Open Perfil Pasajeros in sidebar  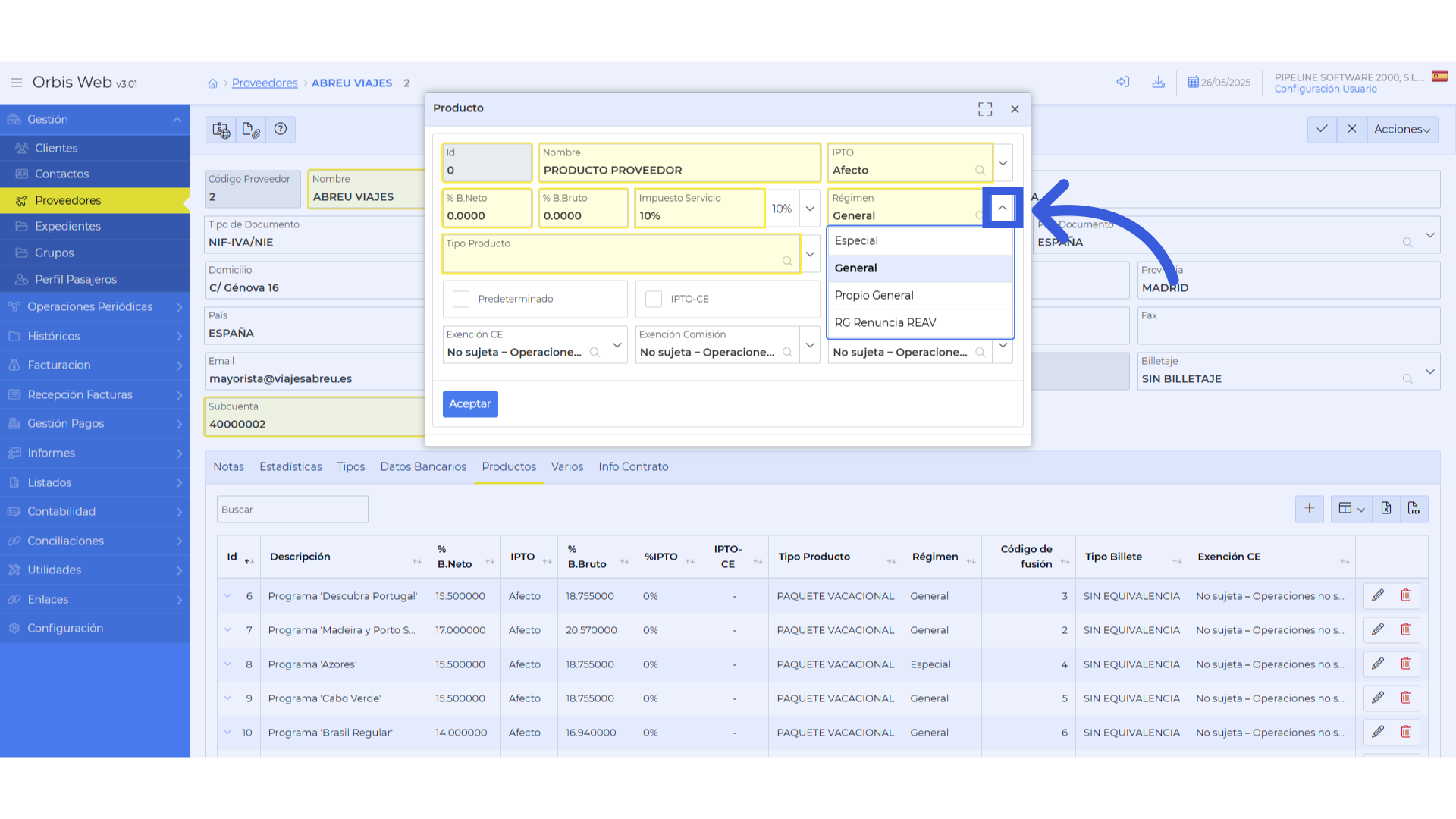[x=95, y=279]
